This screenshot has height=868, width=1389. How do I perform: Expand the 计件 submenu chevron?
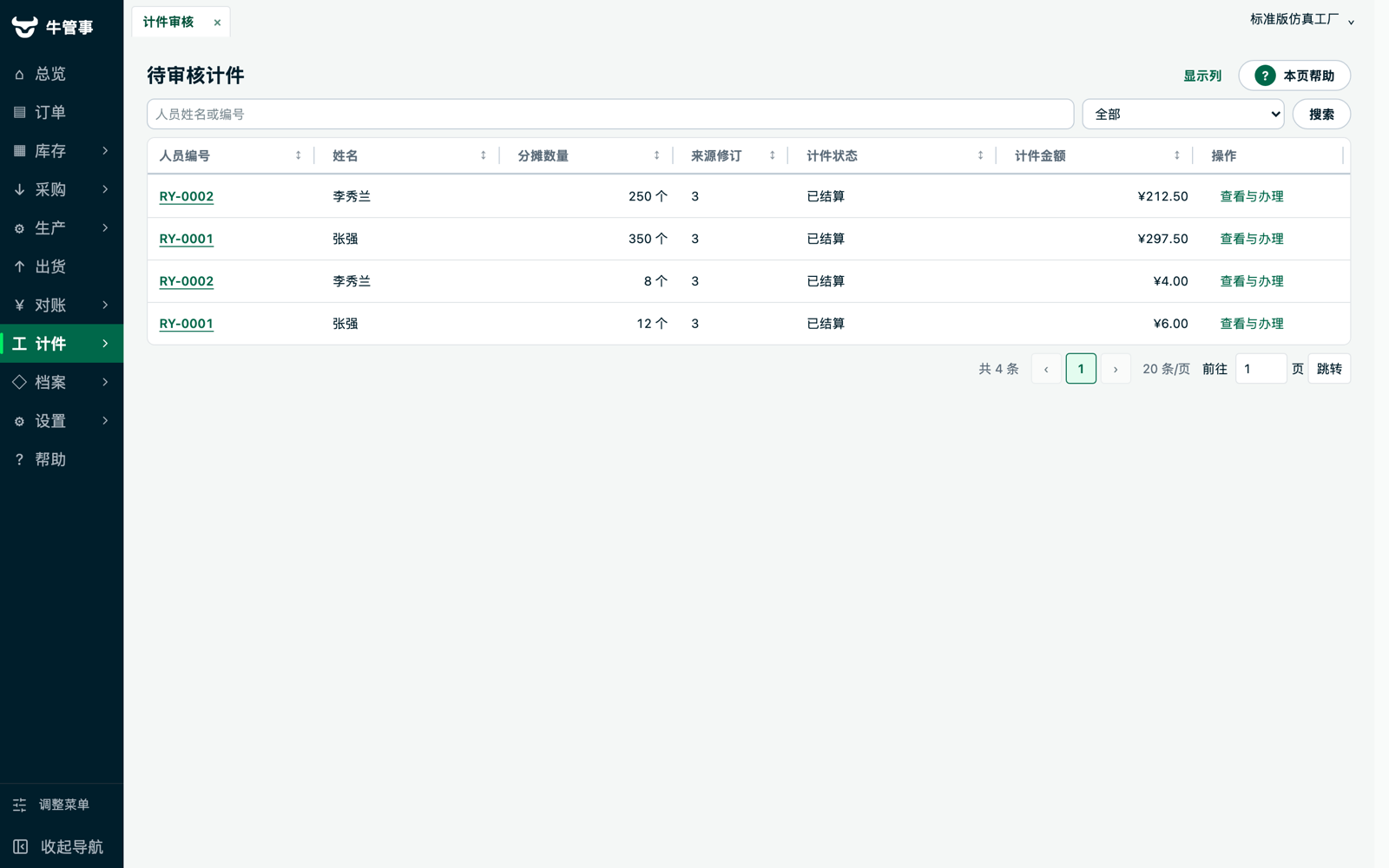(x=105, y=344)
